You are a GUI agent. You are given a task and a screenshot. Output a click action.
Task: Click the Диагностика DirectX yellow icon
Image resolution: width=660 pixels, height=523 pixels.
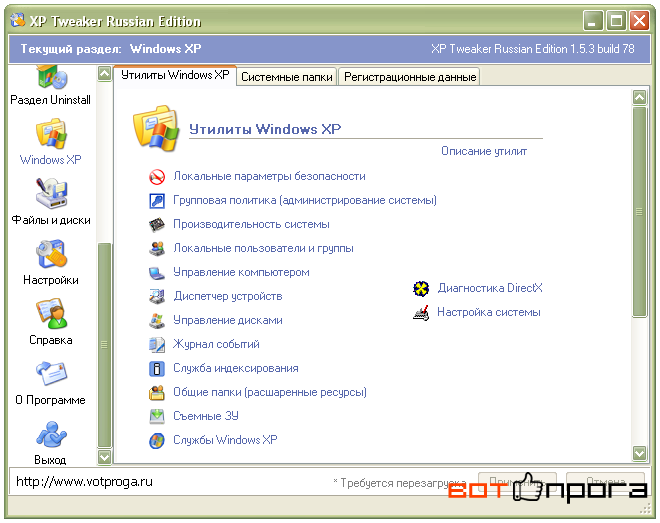[x=421, y=289]
